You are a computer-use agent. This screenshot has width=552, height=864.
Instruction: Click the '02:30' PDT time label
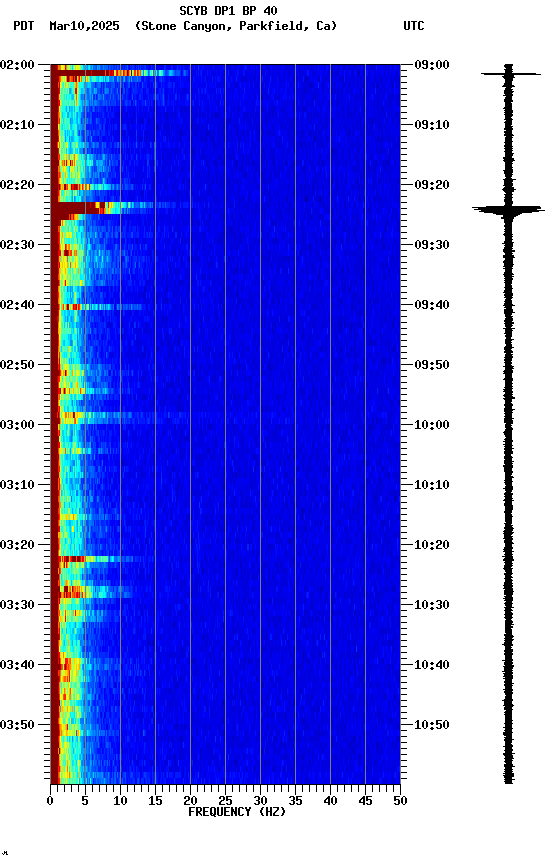tap(17, 245)
